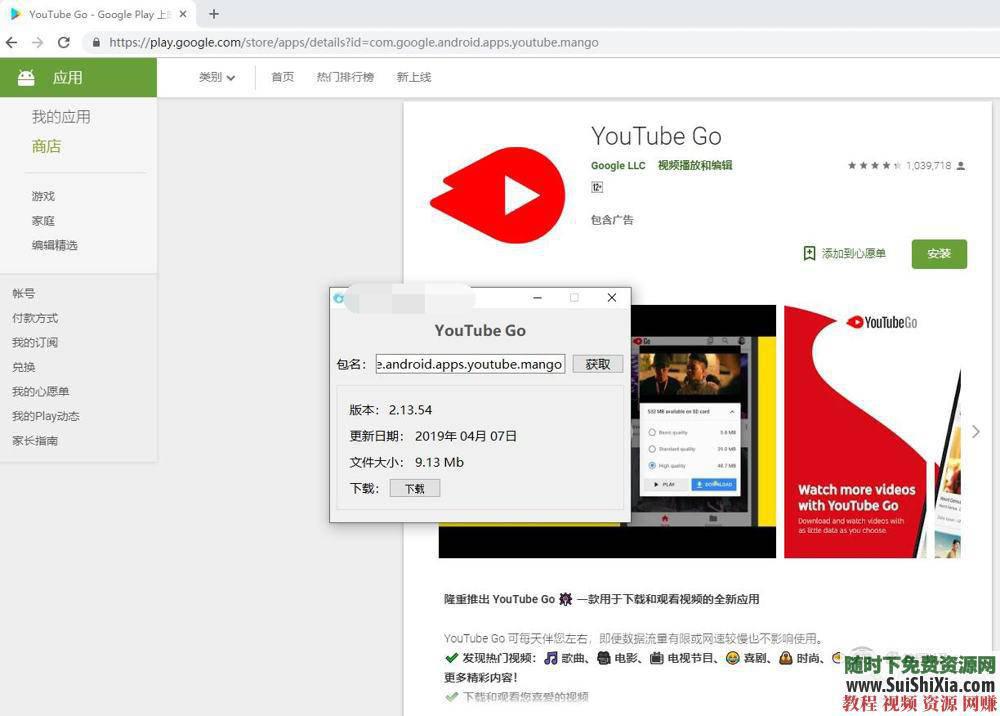The width and height of the screenshot is (1000, 716).
Task: Go to 首页 home tab
Action: [x=283, y=77]
